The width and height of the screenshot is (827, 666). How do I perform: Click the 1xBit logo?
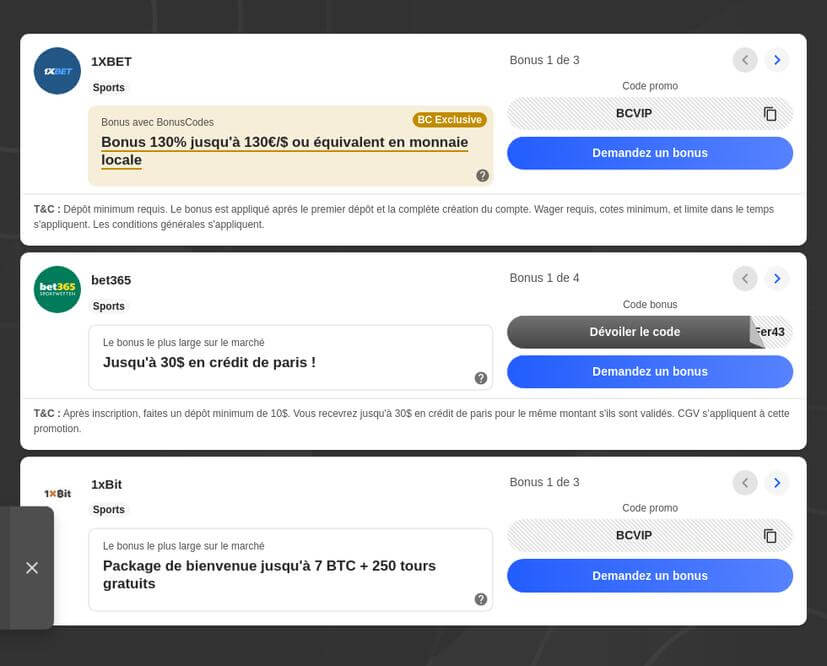point(57,493)
